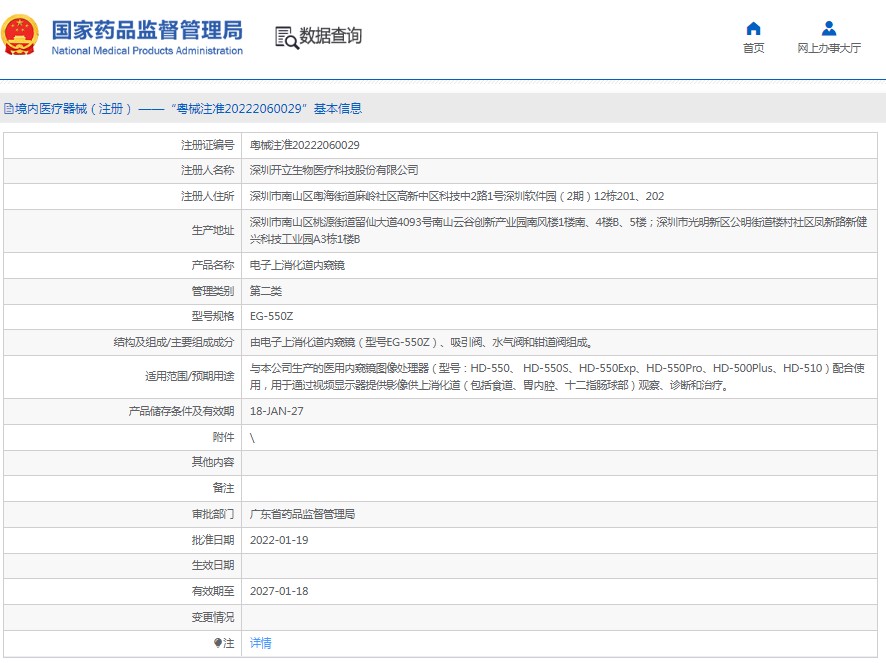Click the bulb icon beside 注
The width and height of the screenshot is (886, 663).
click(x=218, y=643)
